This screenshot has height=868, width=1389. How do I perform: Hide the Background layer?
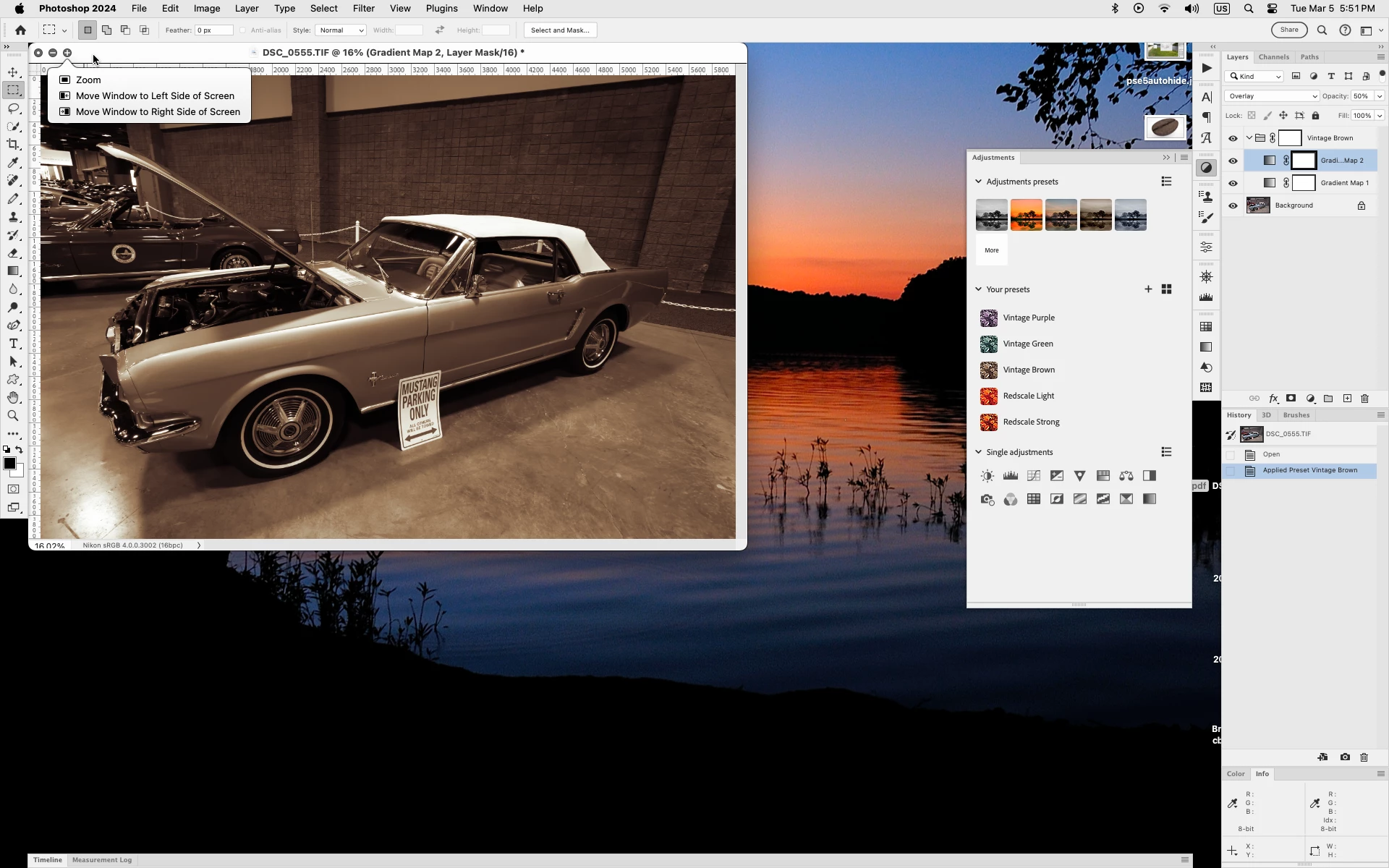pos(1233,205)
